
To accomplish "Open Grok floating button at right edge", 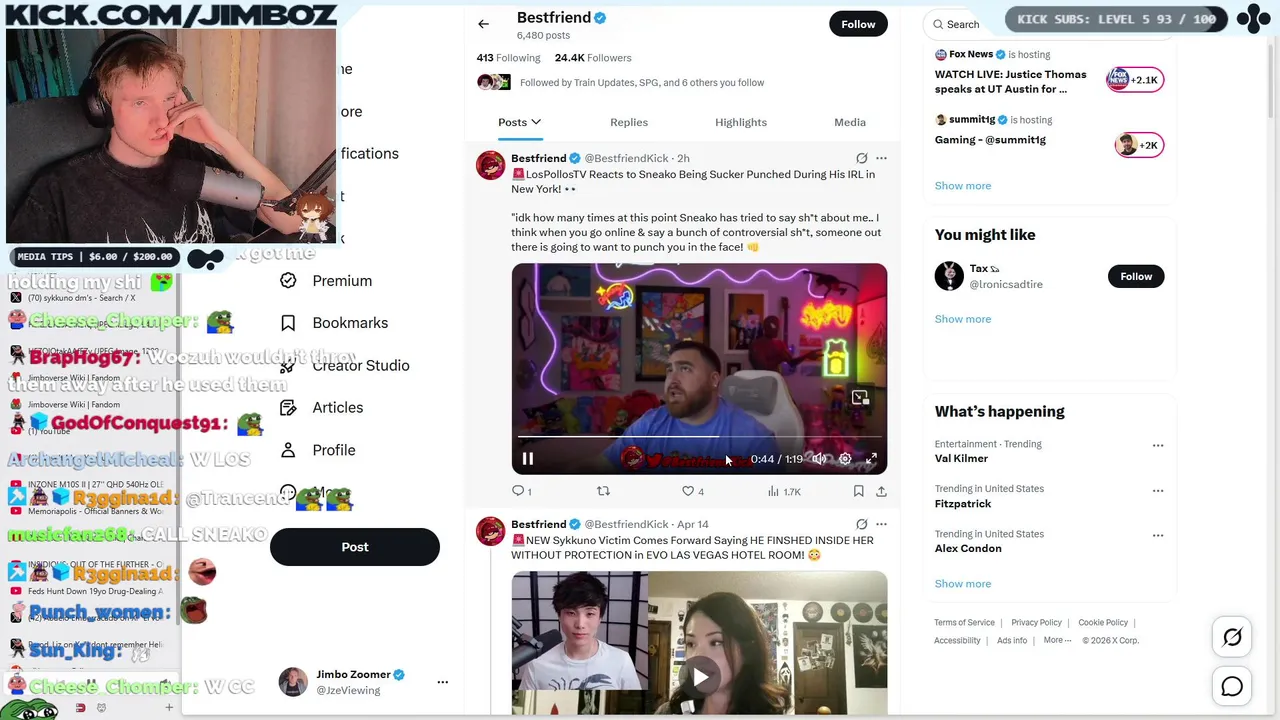I will click(1232, 637).
